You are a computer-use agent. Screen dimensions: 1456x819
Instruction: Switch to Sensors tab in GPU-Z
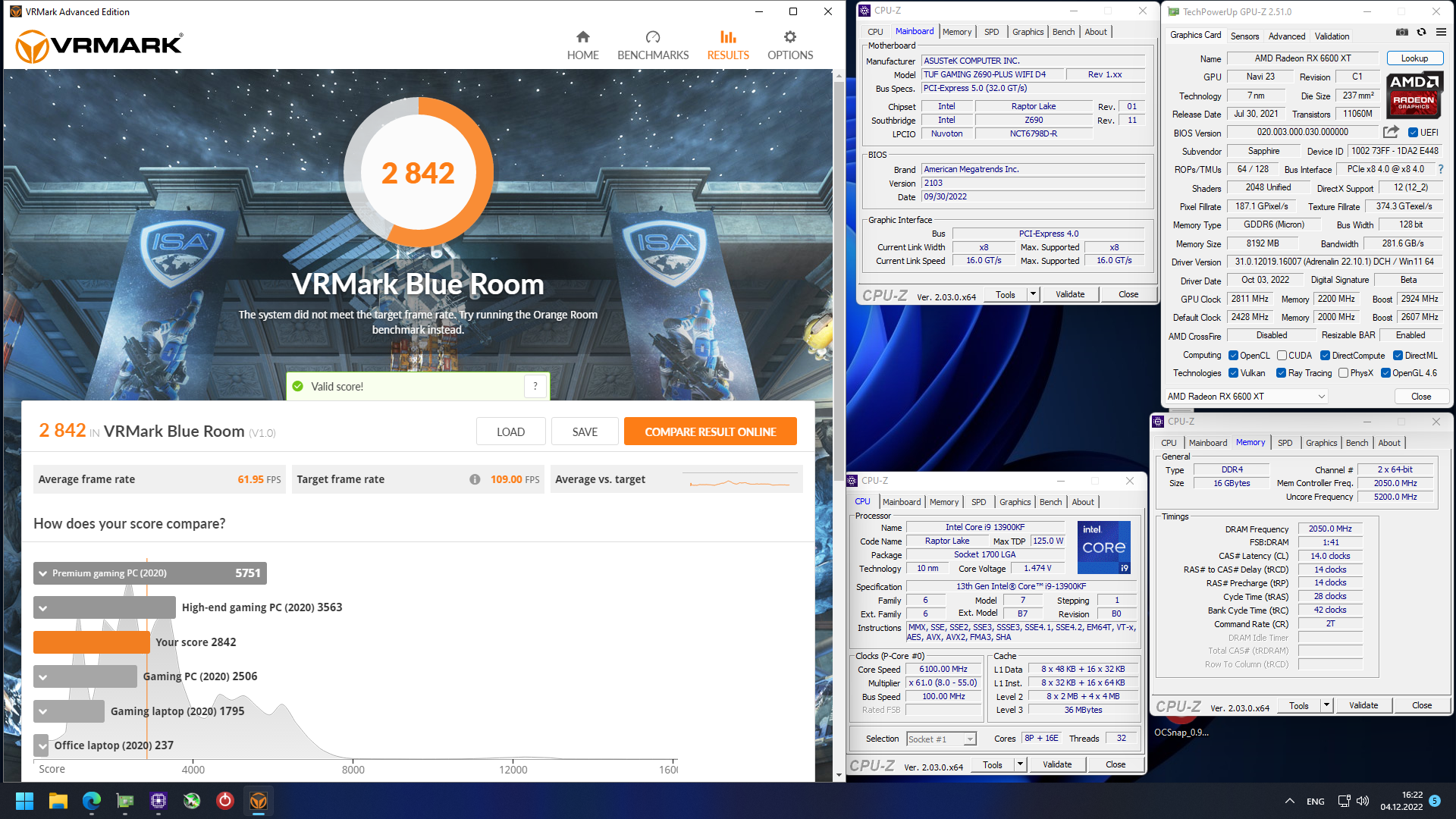click(1244, 36)
